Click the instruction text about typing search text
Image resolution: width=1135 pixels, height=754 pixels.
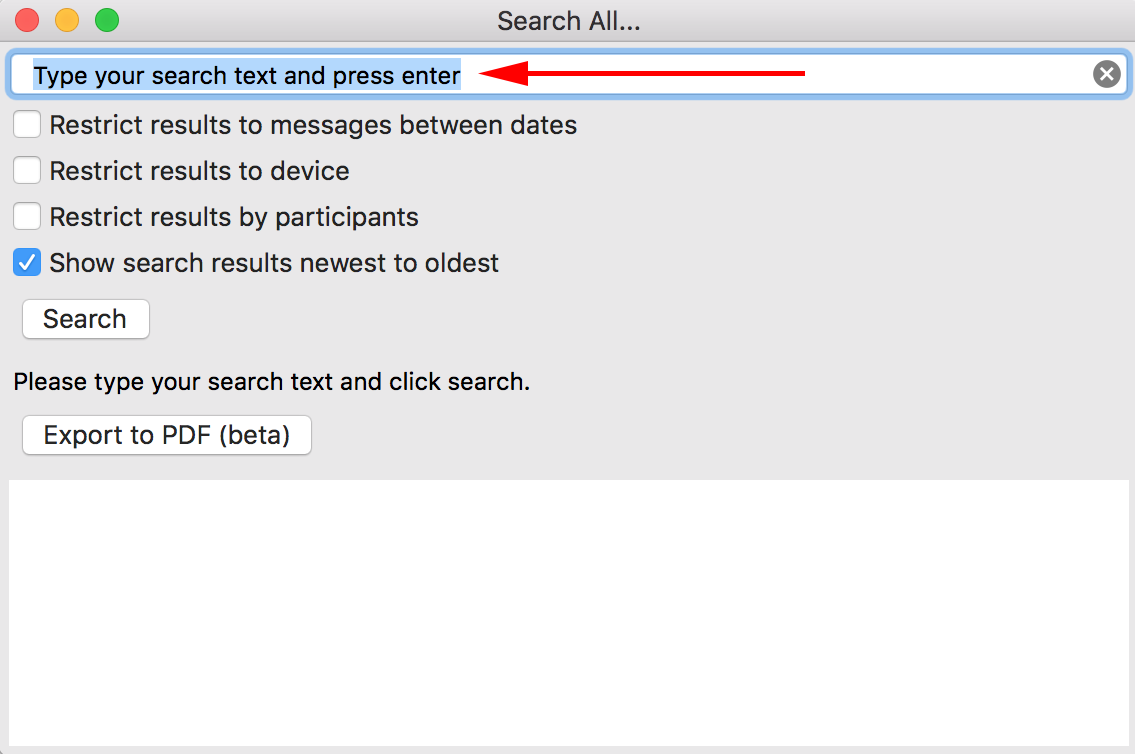click(x=271, y=382)
